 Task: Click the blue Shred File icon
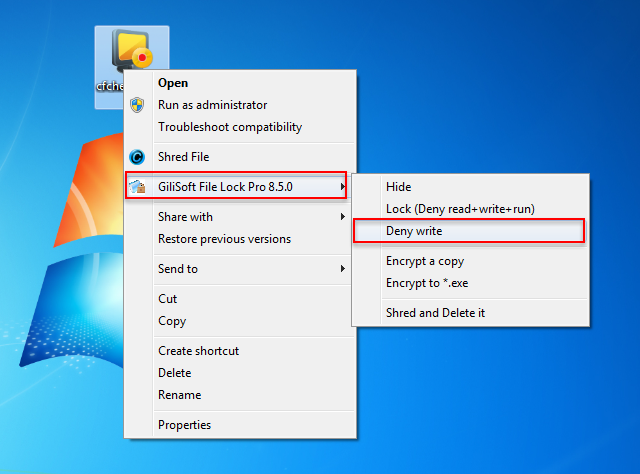pos(137,157)
